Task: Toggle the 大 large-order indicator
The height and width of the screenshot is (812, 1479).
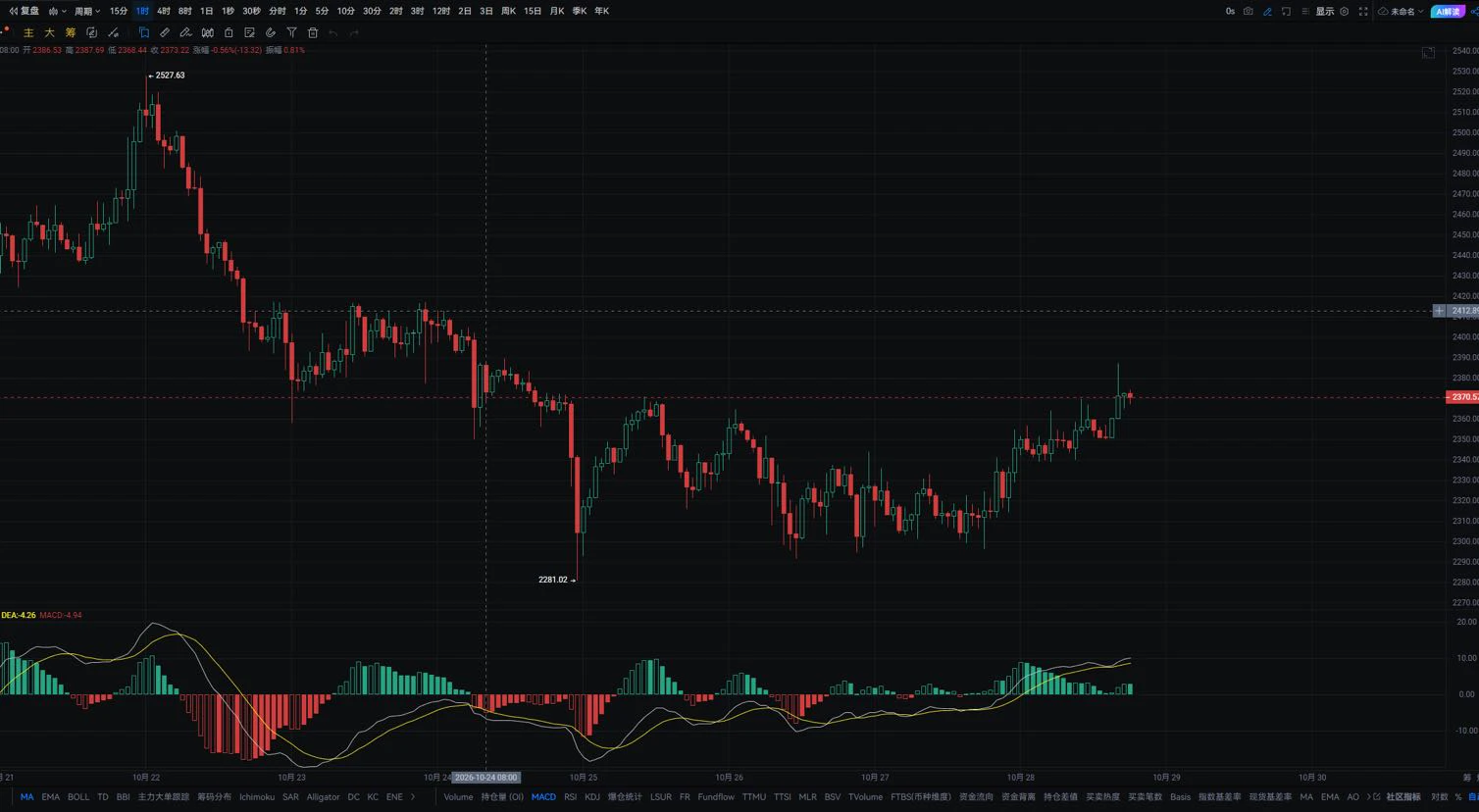Action: click(x=49, y=32)
